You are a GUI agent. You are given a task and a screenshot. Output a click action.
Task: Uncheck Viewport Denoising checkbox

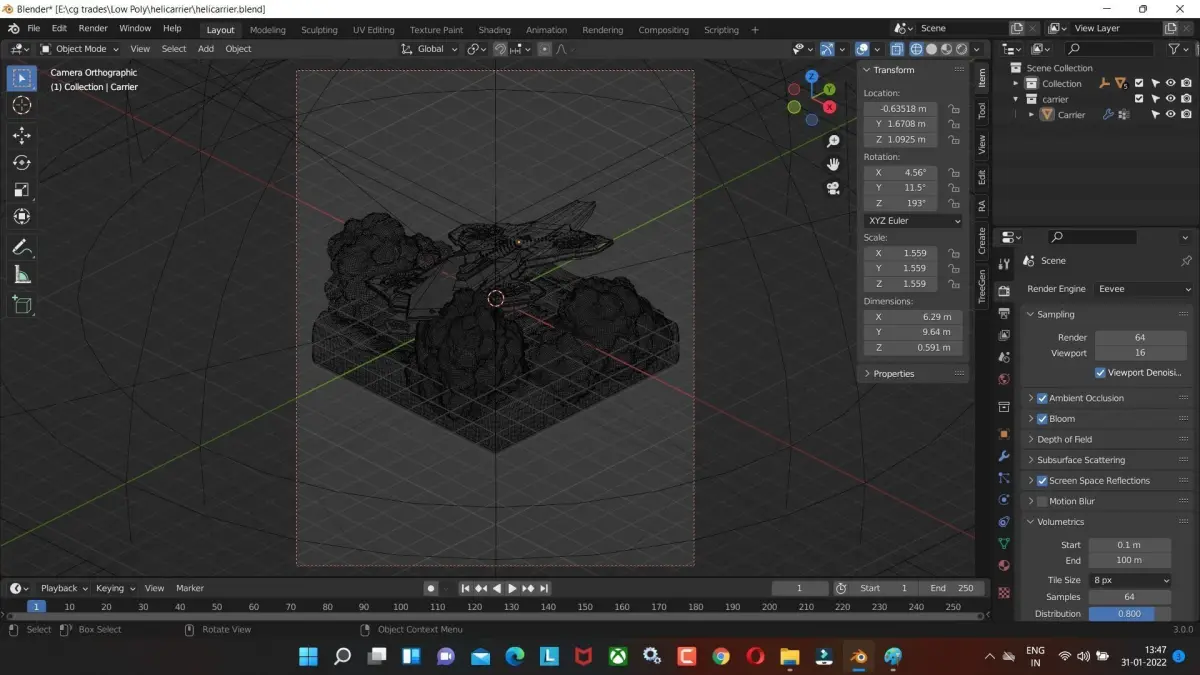click(x=1100, y=372)
